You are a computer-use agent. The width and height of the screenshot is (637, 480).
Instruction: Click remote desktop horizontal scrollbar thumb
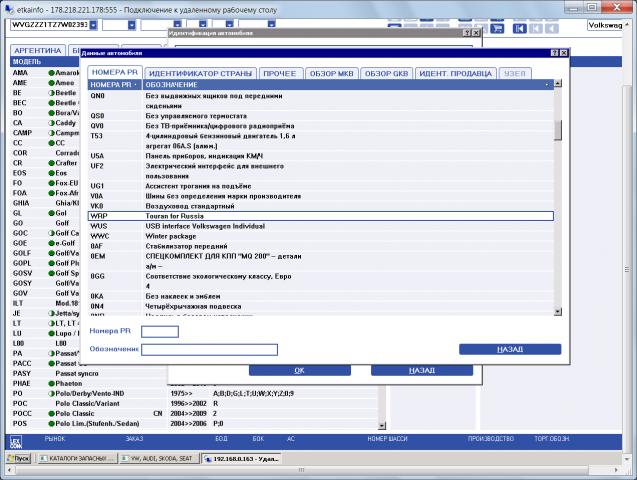click(x=301, y=470)
